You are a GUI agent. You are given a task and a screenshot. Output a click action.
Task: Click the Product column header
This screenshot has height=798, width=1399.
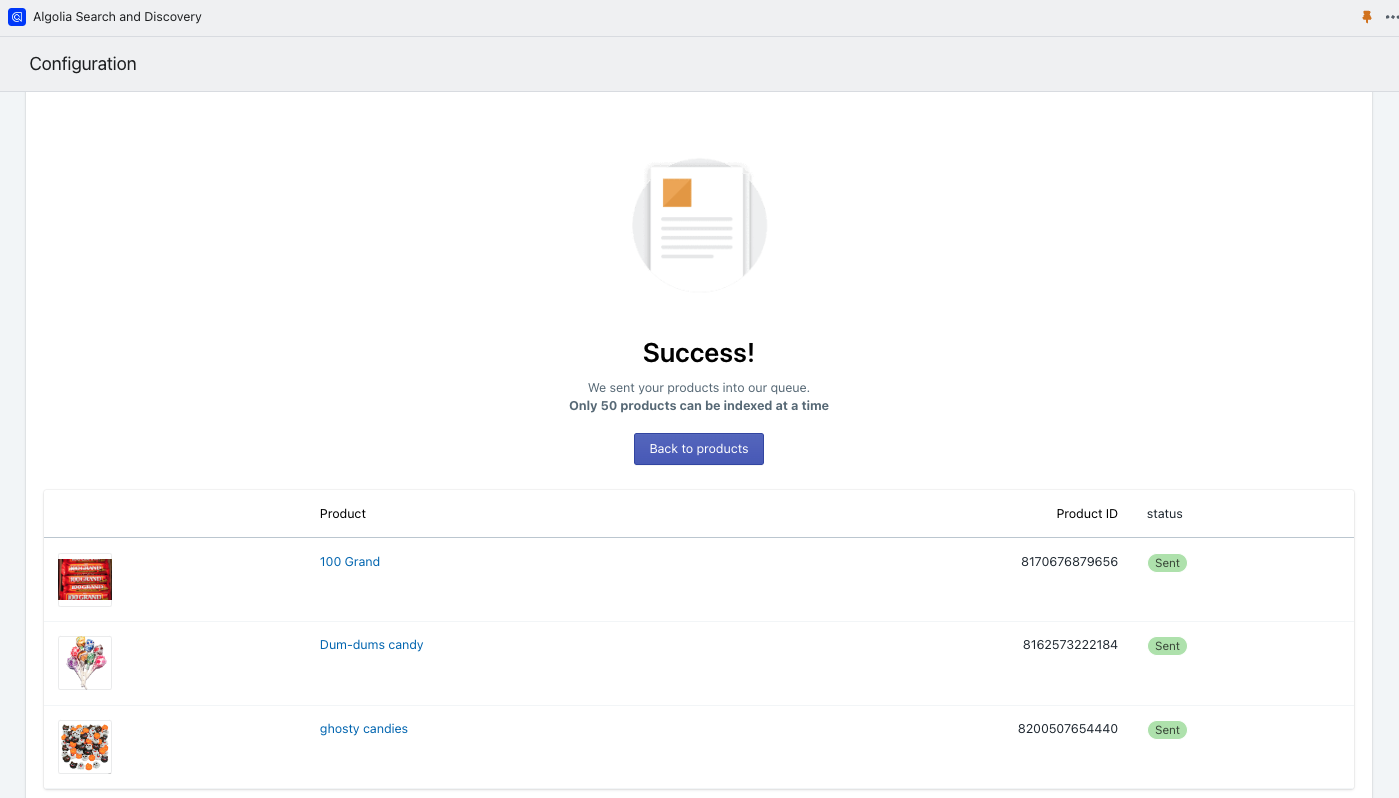343,514
